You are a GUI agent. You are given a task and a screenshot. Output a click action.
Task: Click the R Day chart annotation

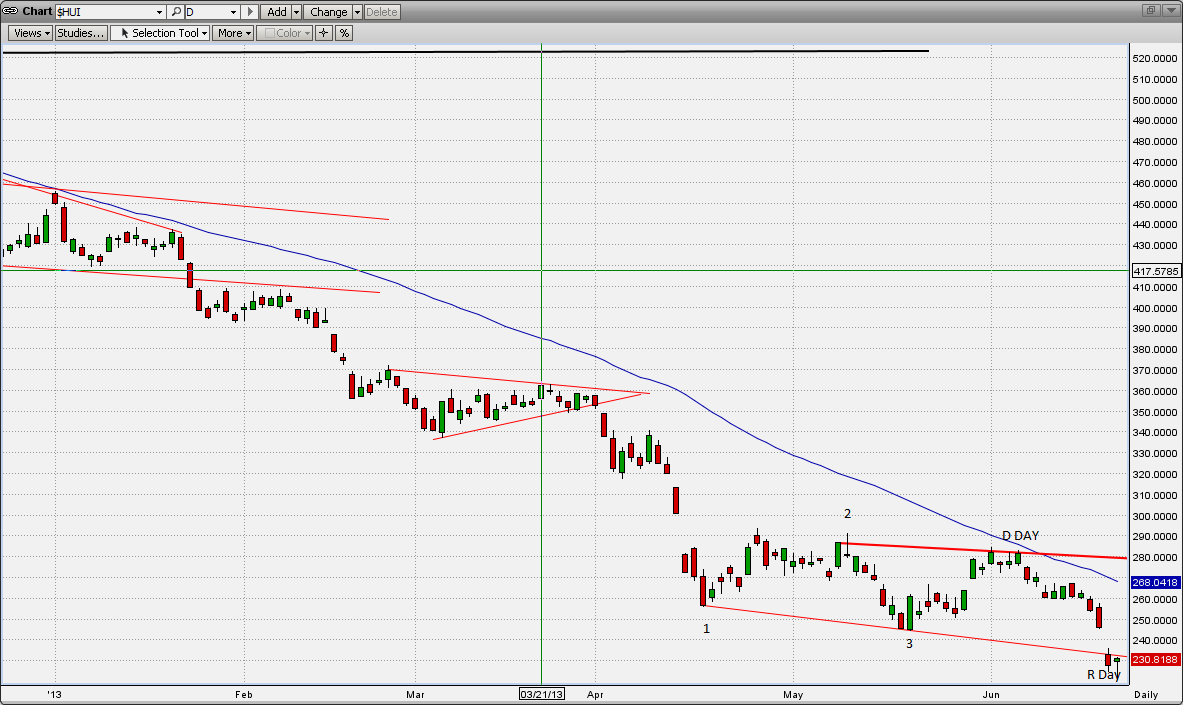1104,675
